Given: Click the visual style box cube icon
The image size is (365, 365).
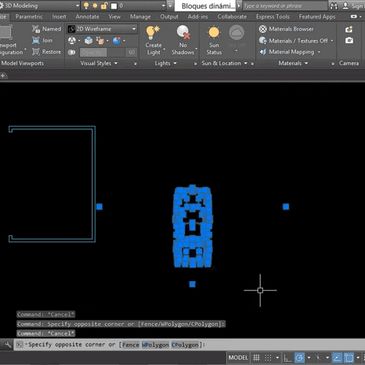Looking at the screenshot, I should pos(89,41).
